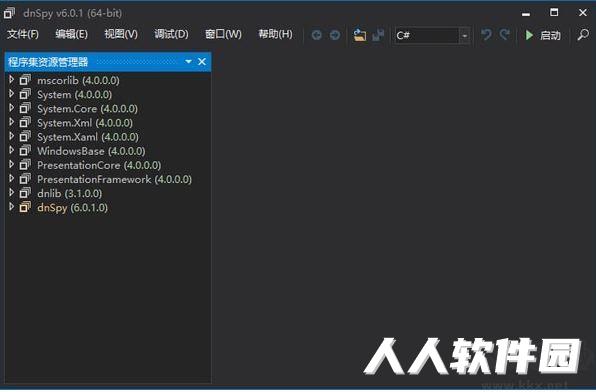Click the search magnifier icon
The height and width of the screenshot is (392, 596).
[583, 35]
